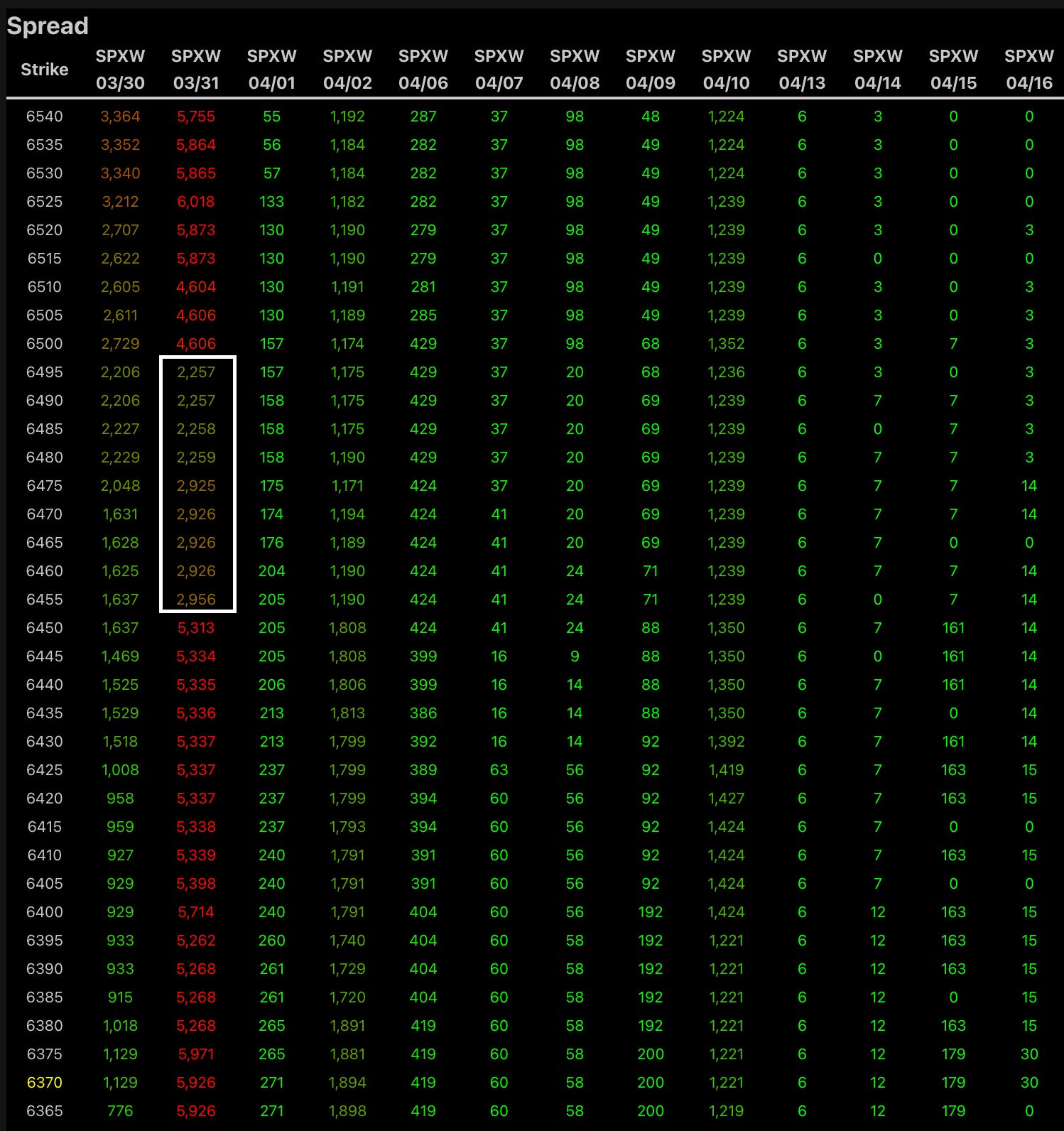
Task: Click the 1,008 value in the 6425 row
Action: [x=120, y=770]
